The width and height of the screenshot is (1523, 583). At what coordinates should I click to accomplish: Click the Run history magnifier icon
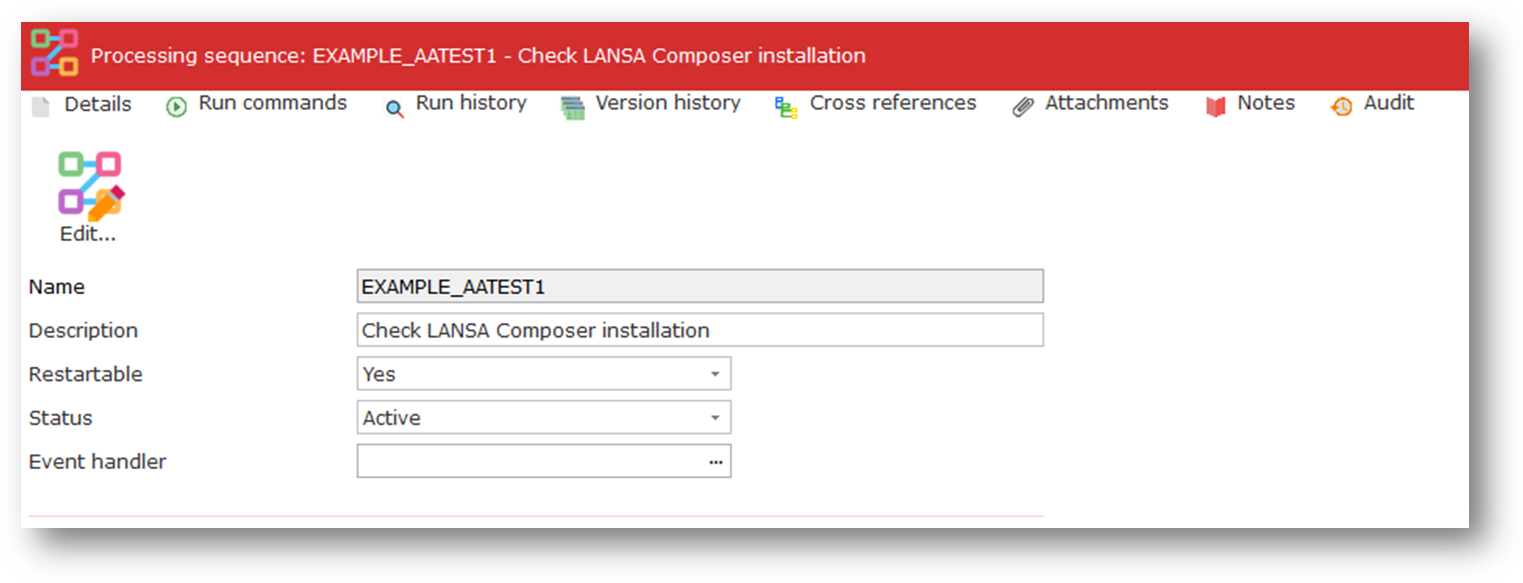point(395,108)
